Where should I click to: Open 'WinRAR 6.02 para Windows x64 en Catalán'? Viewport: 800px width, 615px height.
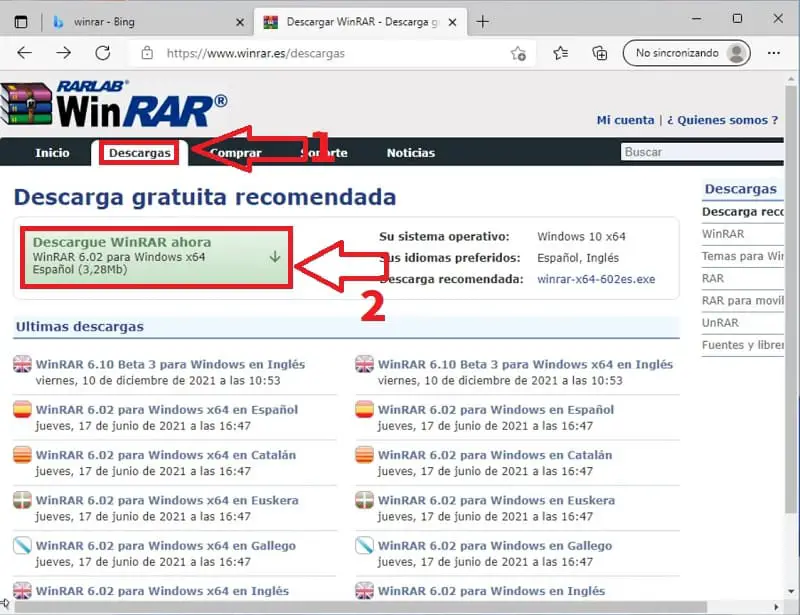tap(165, 455)
